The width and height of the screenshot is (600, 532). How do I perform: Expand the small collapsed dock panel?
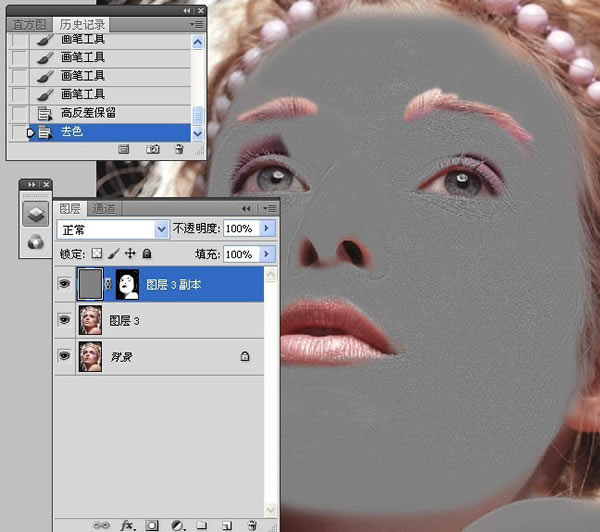point(32,184)
